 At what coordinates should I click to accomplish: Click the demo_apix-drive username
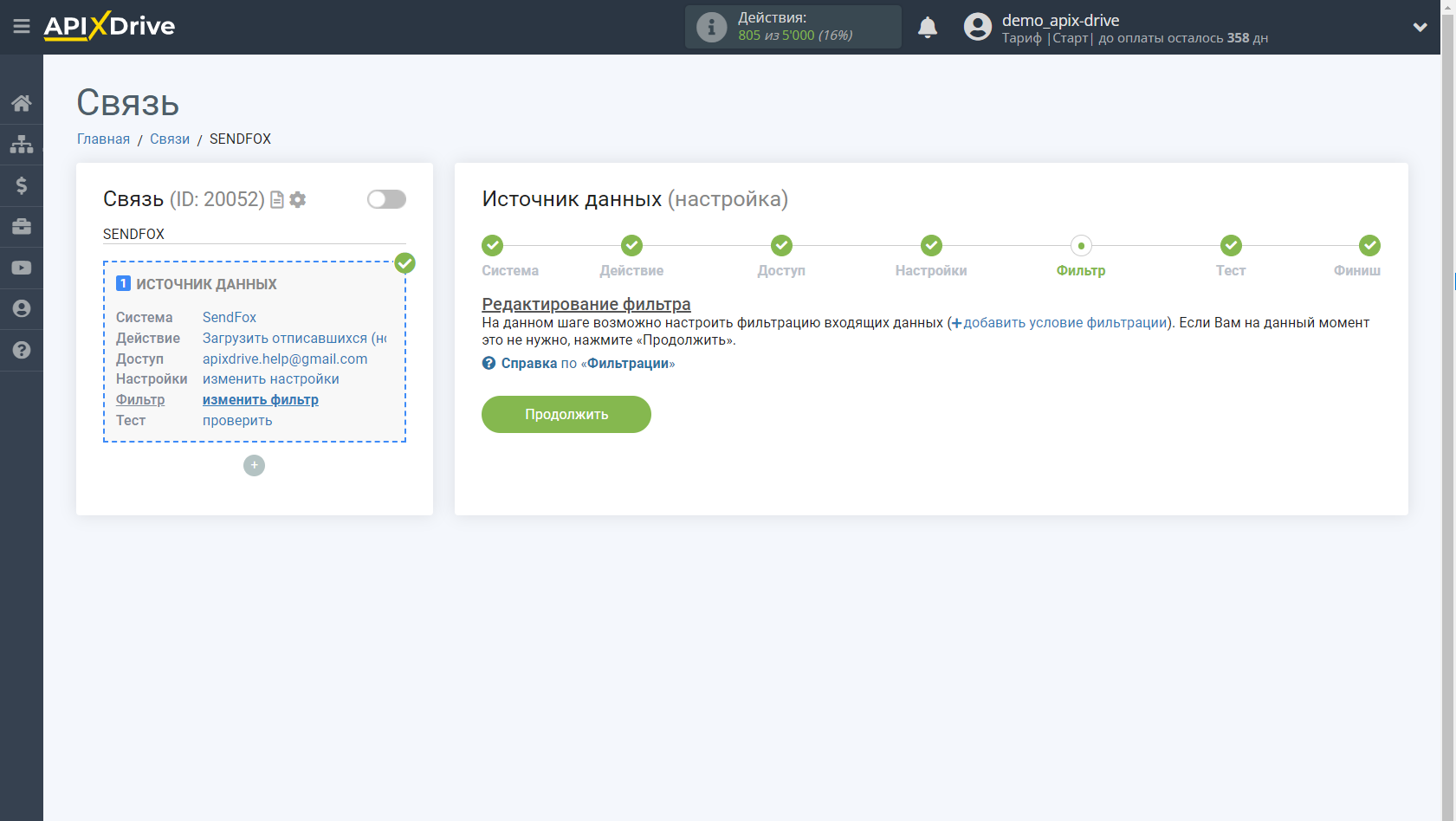[1060, 20]
